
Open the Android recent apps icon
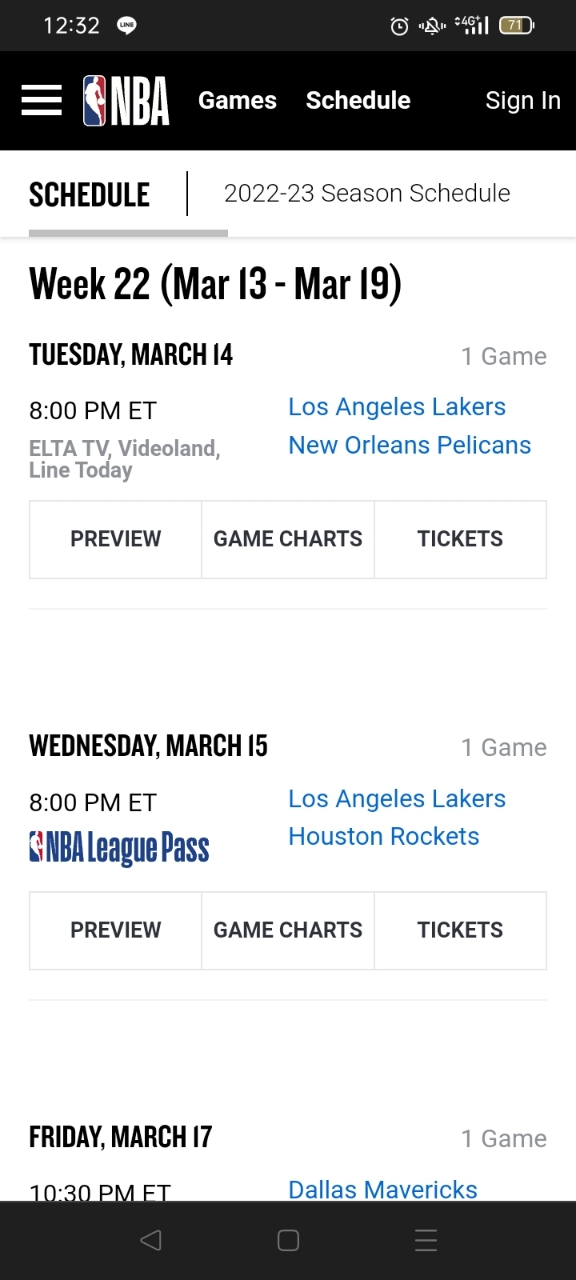tap(426, 1241)
